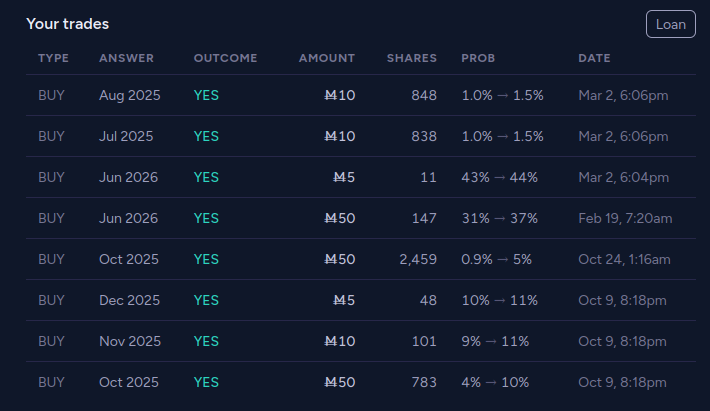The image size is (710, 411).
Task: Select the Nov 2025 answer cell
Action: [x=129, y=341]
